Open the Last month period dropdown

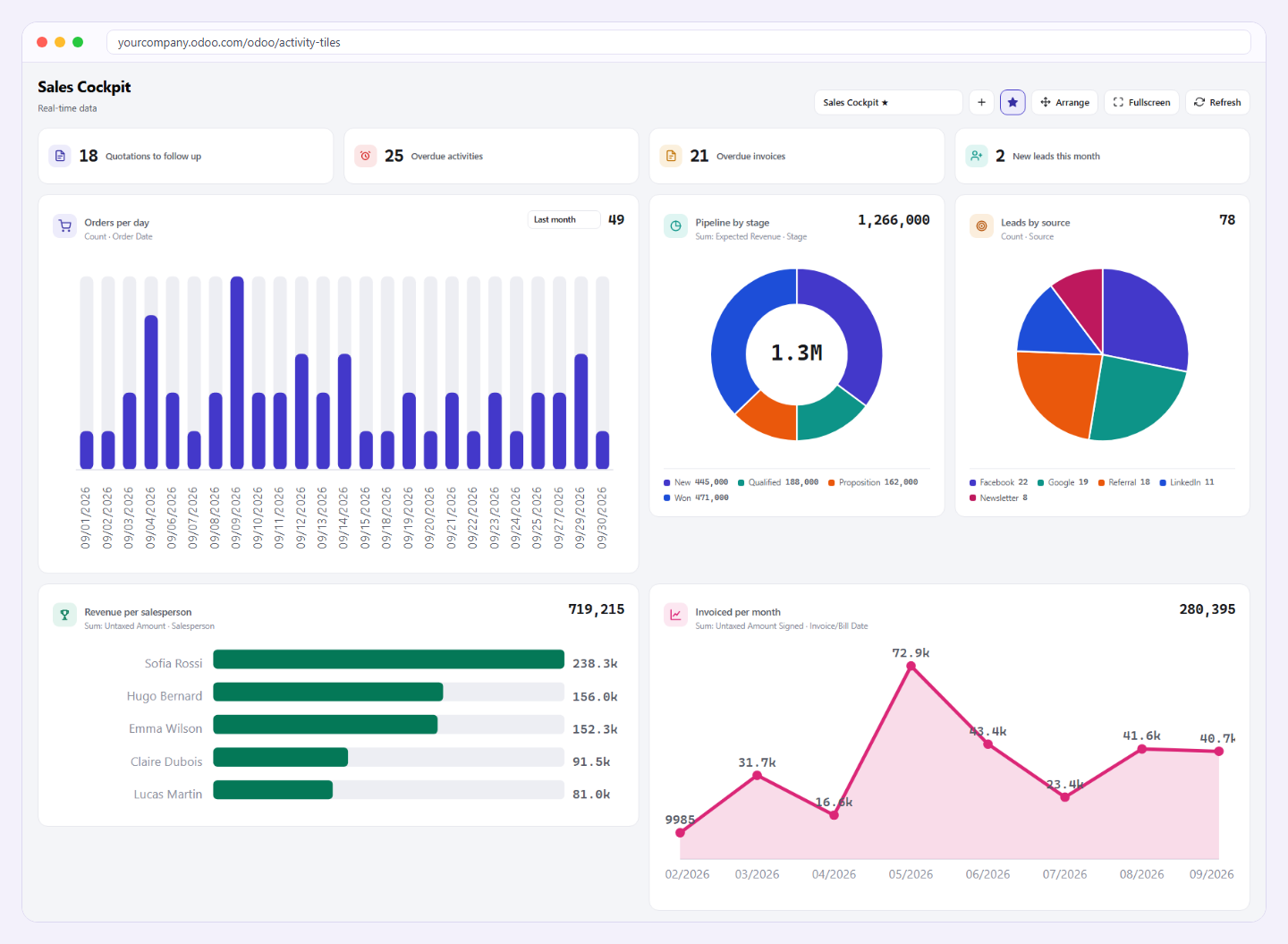click(563, 219)
